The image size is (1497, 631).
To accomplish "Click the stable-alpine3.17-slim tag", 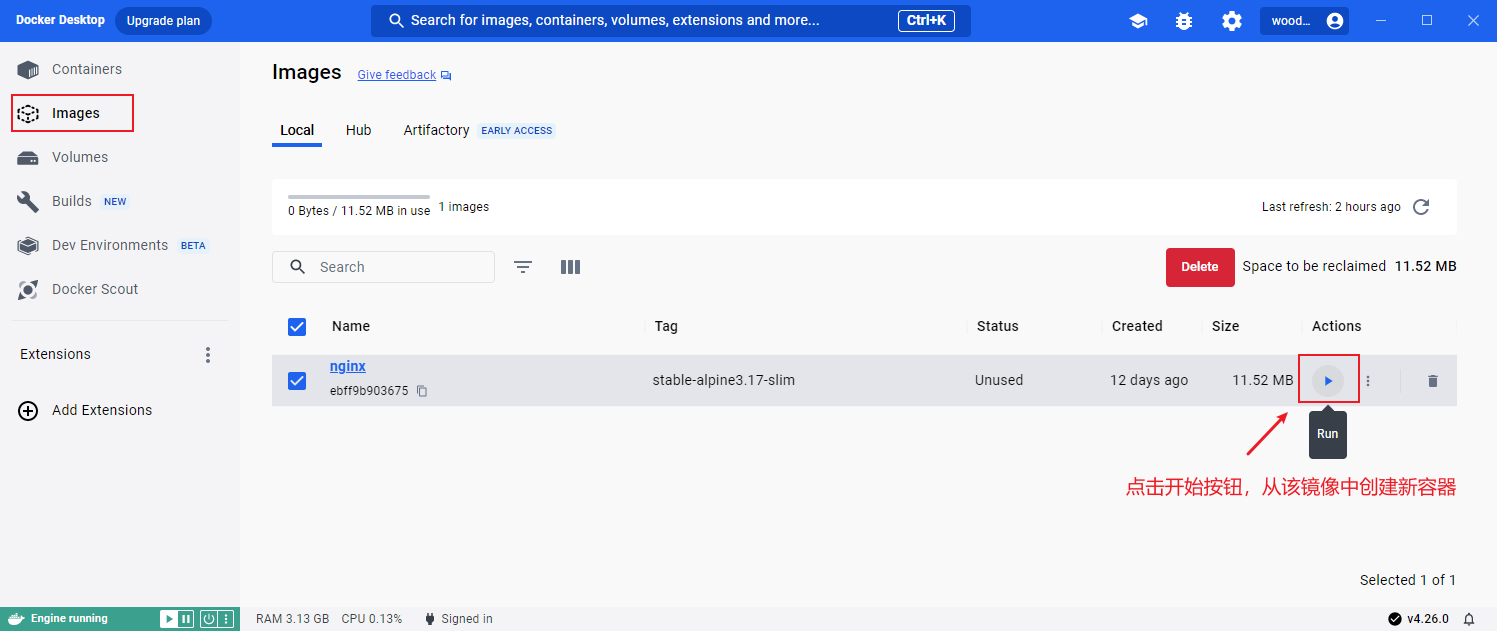I will tap(723, 380).
